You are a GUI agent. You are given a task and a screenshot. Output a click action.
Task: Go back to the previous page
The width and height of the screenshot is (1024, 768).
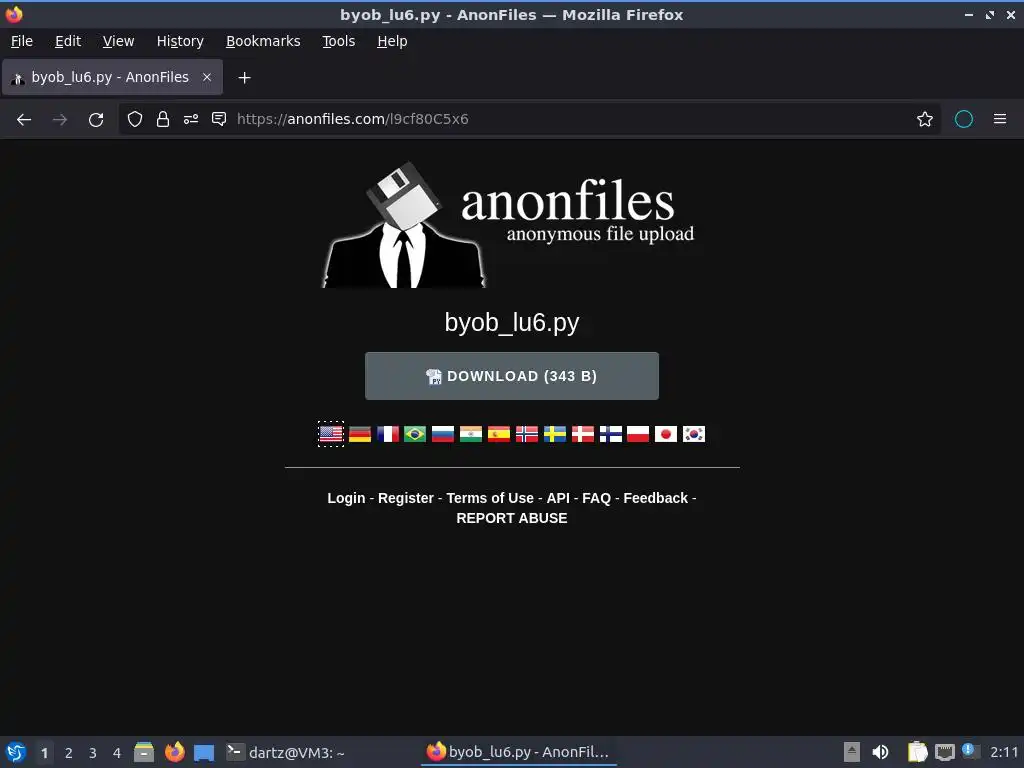(24, 120)
